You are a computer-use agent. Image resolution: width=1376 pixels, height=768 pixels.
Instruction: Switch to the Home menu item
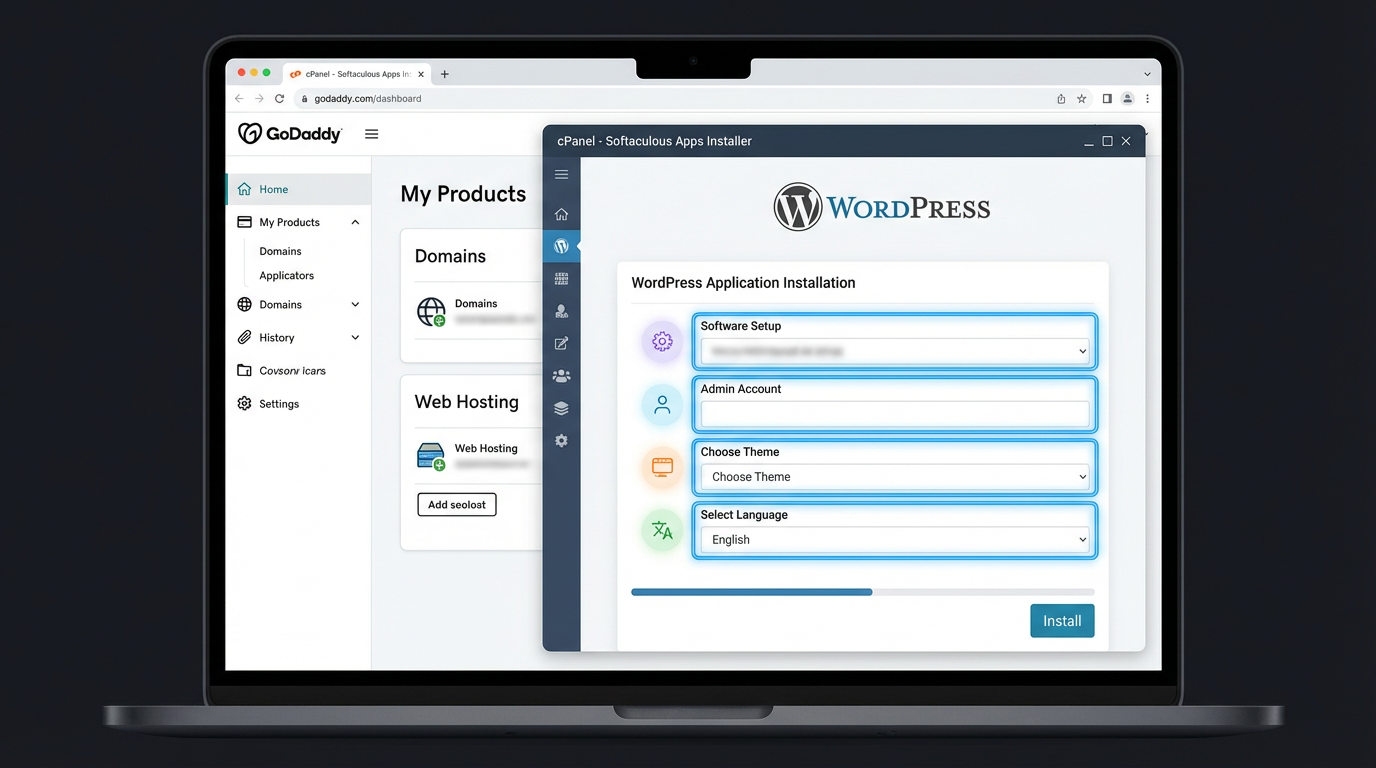[271, 188]
